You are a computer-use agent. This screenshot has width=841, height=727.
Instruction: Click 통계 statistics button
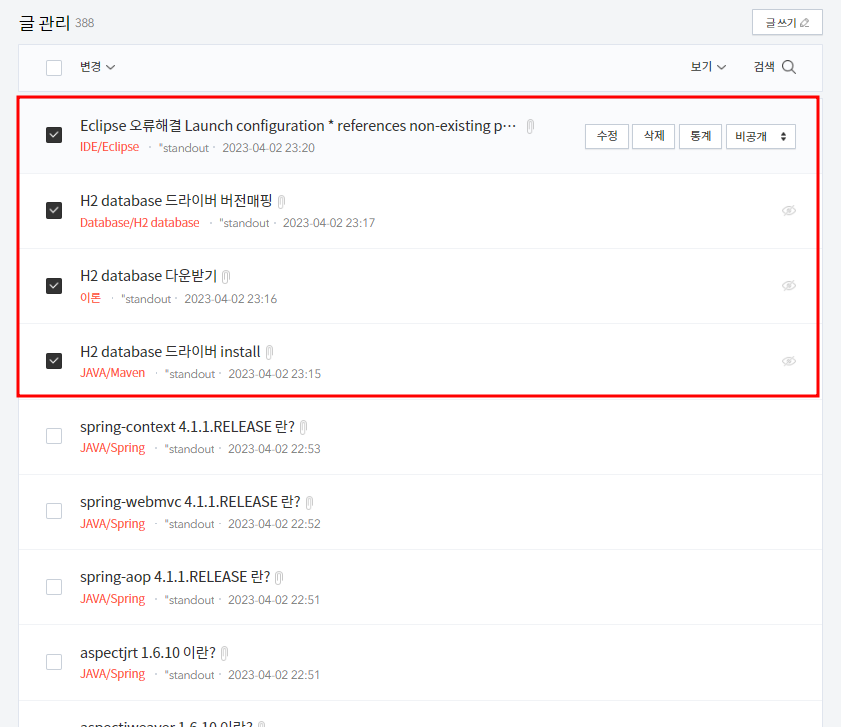pyautogui.click(x=700, y=136)
